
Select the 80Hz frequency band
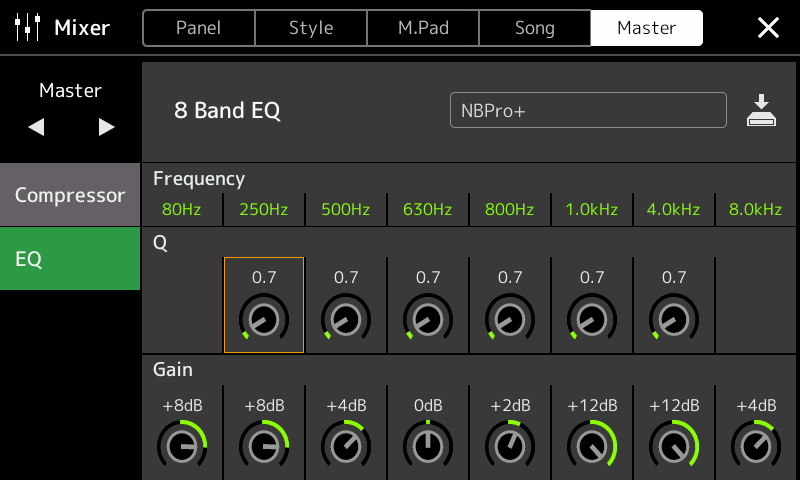point(182,209)
